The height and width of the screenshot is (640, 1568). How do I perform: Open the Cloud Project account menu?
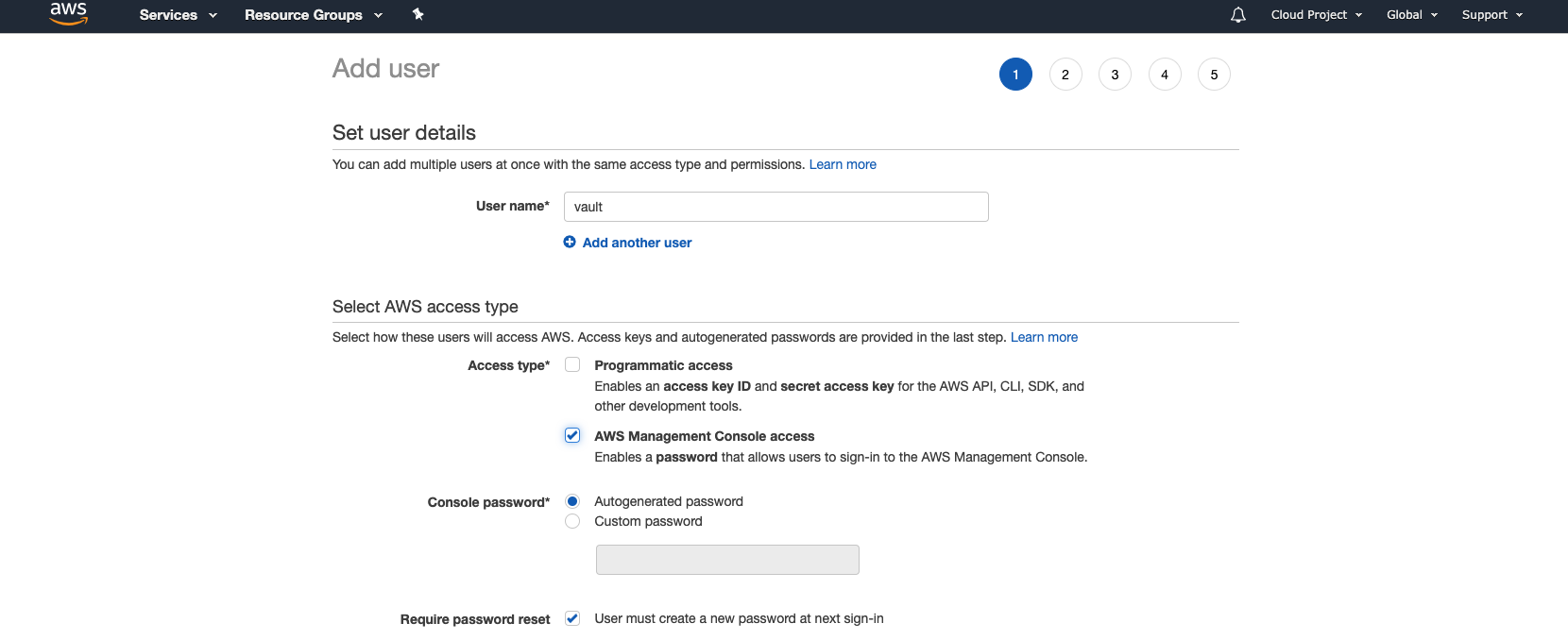pos(1316,15)
